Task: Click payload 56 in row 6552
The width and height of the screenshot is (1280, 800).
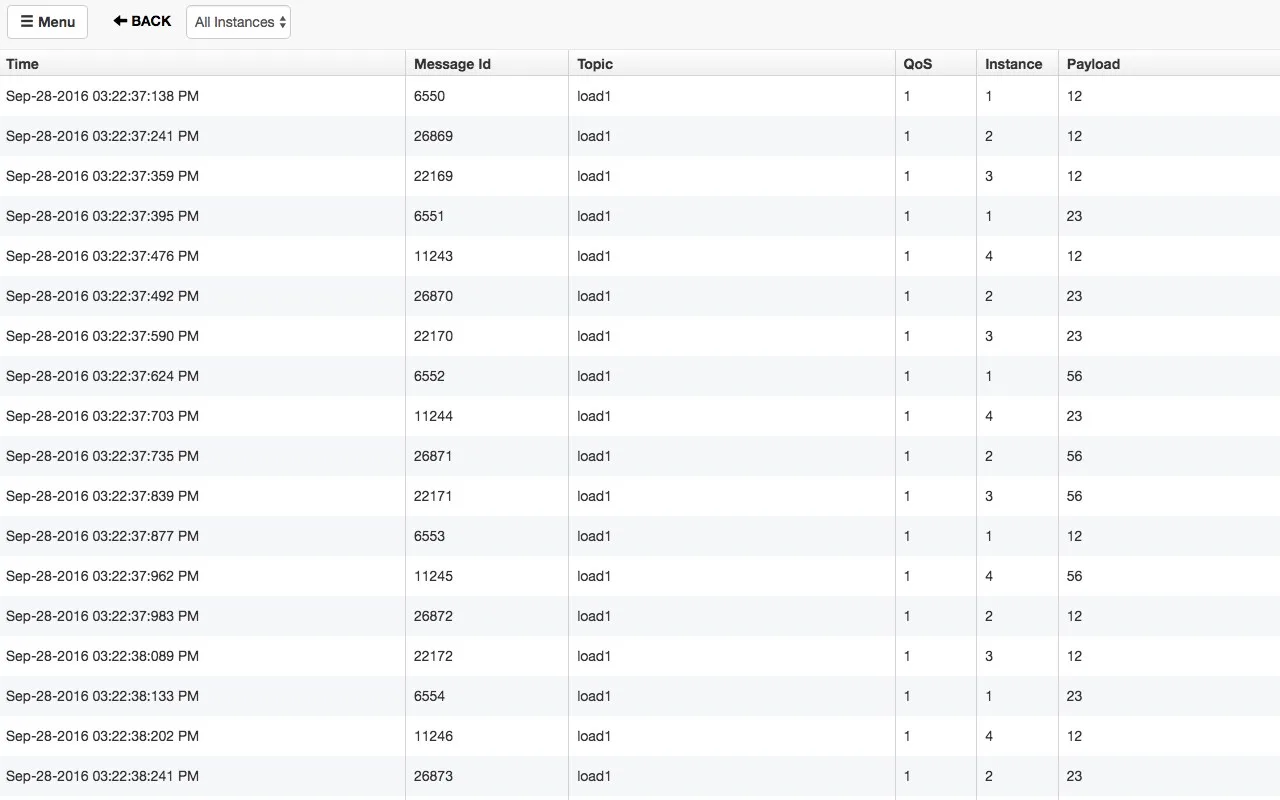Action: tap(1074, 376)
